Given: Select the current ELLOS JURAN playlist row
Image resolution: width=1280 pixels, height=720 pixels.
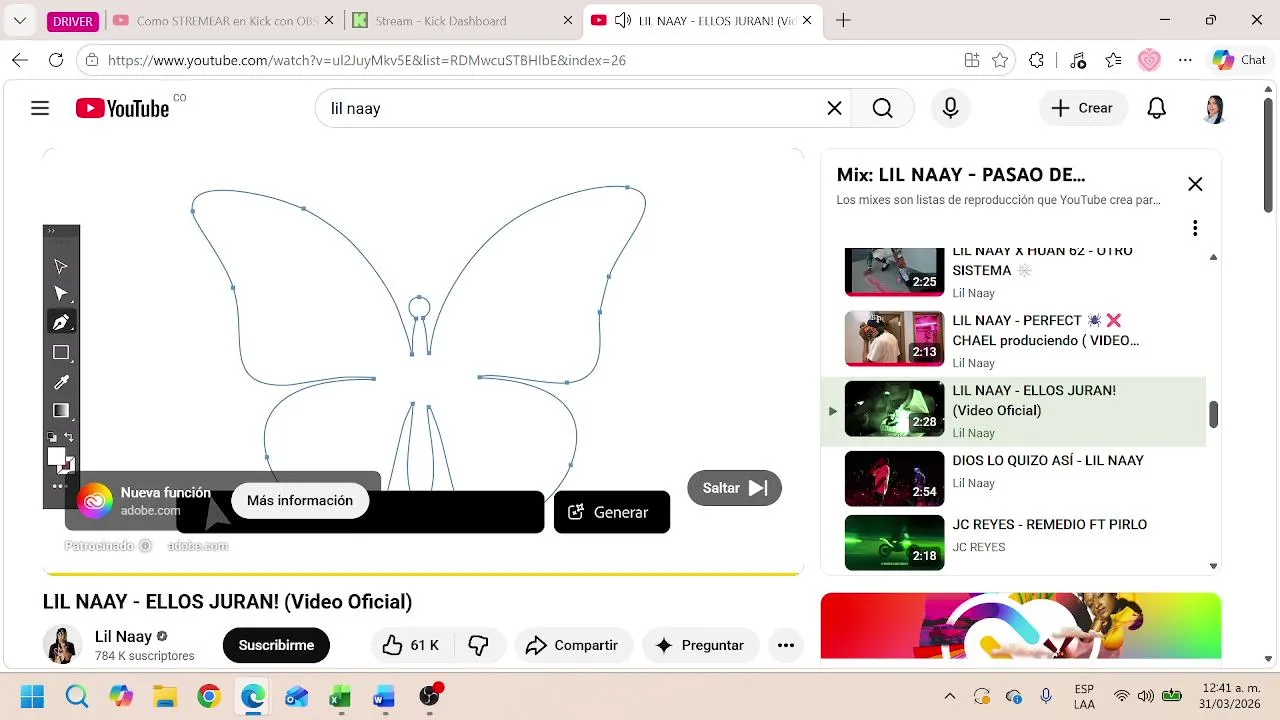Looking at the screenshot, I should click(1013, 410).
